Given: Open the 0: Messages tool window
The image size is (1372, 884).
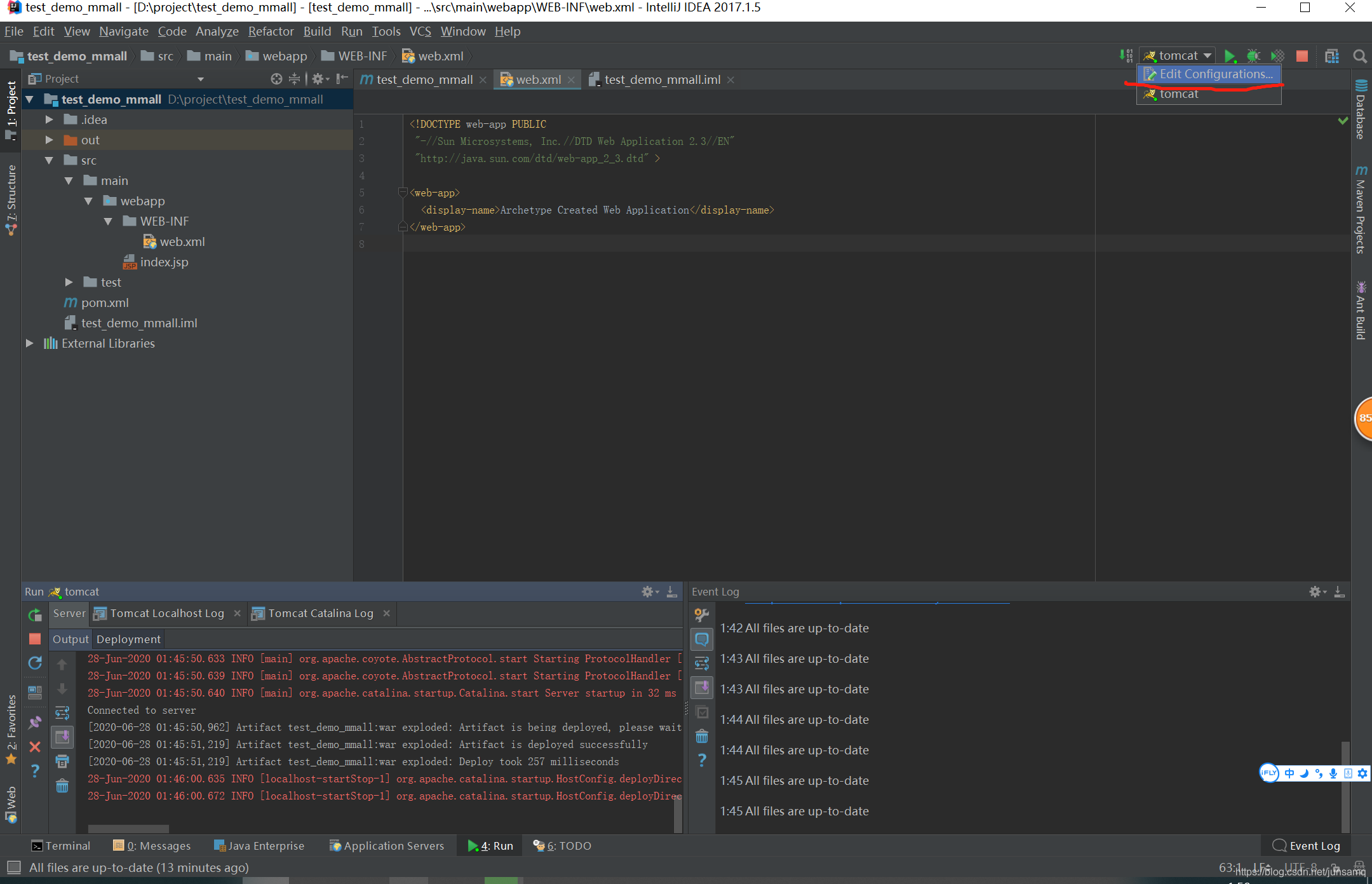Looking at the screenshot, I should pos(151,846).
